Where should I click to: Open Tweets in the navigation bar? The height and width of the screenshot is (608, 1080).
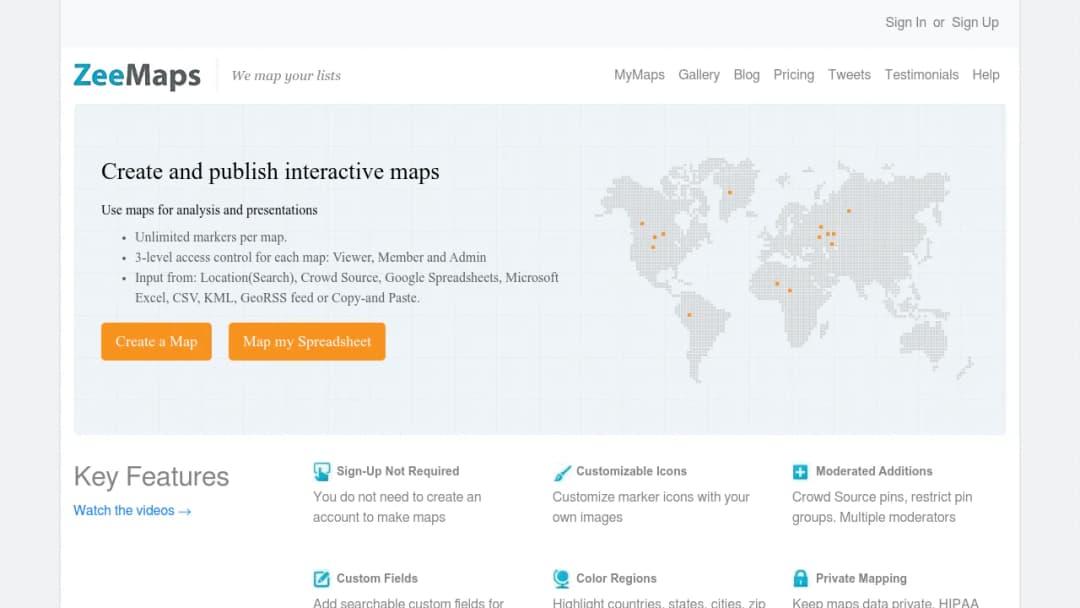pyautogui.click(x=849, y=75)
